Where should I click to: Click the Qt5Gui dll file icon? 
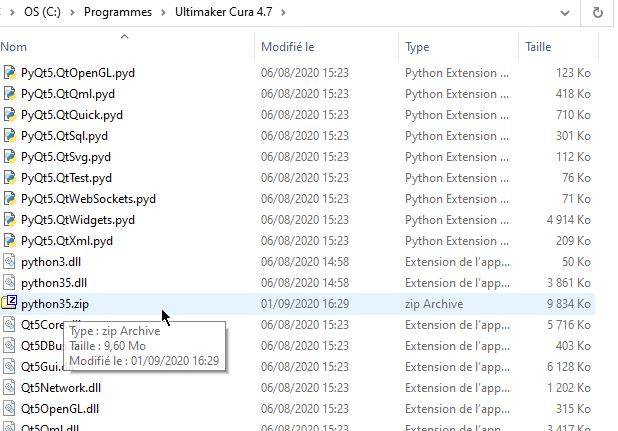tap(9, 367)
